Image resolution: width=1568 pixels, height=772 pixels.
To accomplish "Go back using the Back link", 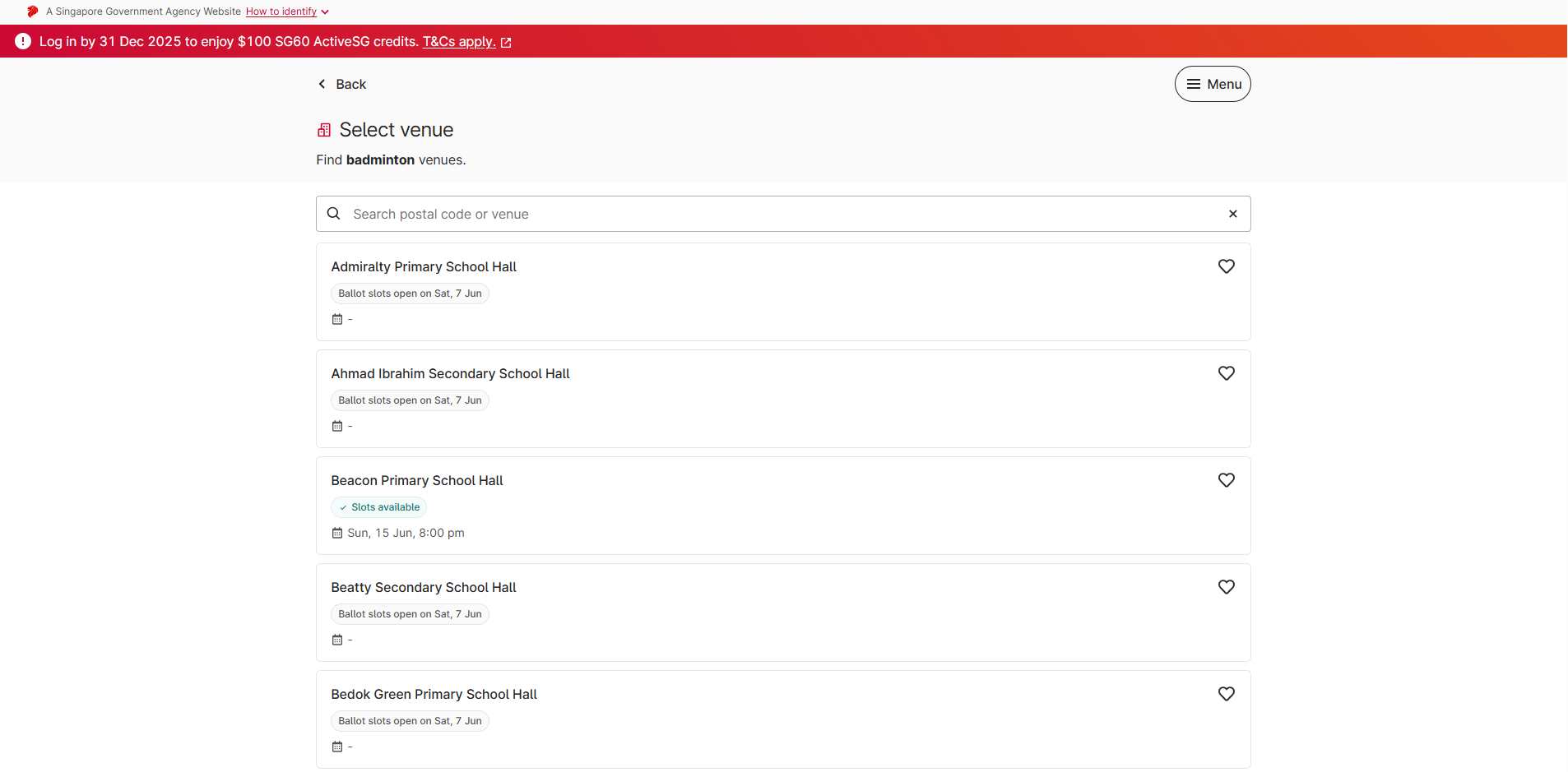I will 342,84.
